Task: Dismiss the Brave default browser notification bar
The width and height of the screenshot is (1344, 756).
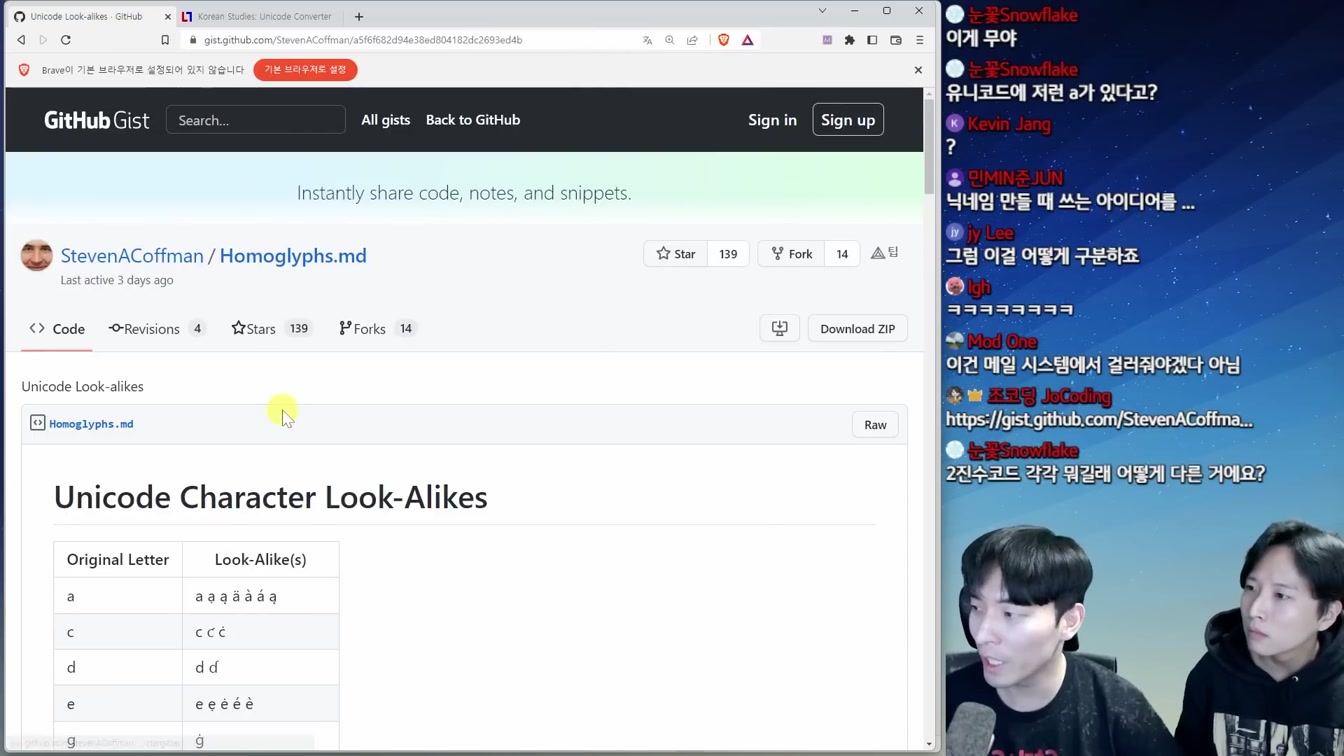Action: coord(918,70)
